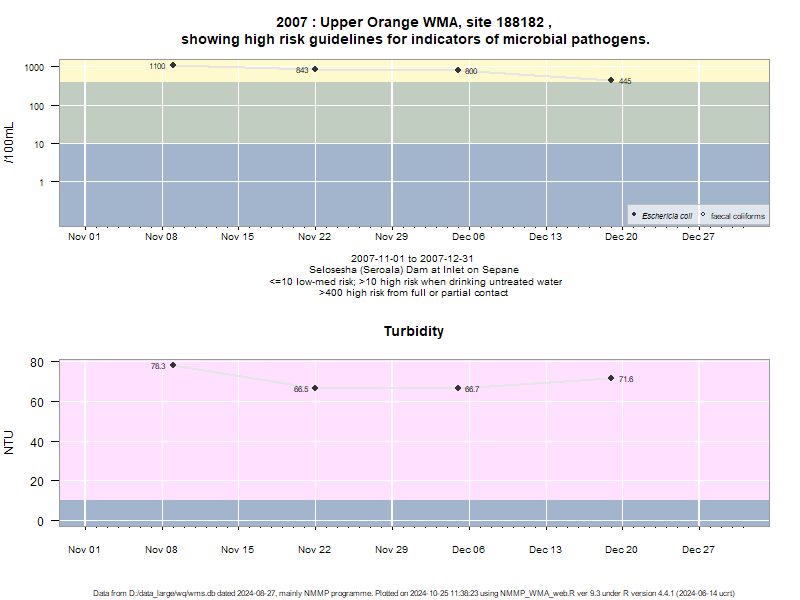Image resolution: width=800 pixels, height=600 pixels.
Task: Select the 66.5 turbidity point marker
Action: [x=315, y=388]
